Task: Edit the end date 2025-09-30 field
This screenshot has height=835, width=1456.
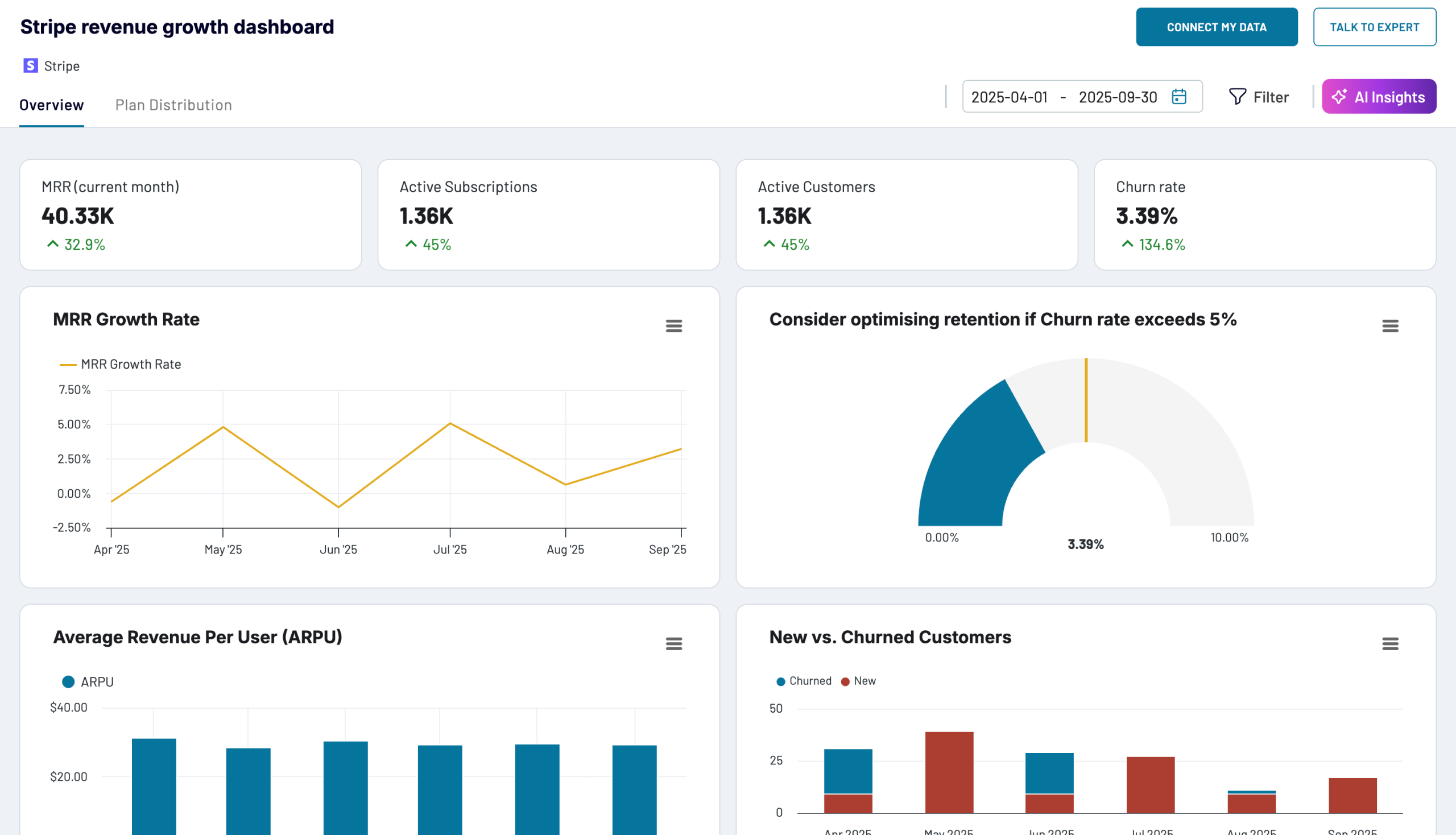Action: [1117, 97]
